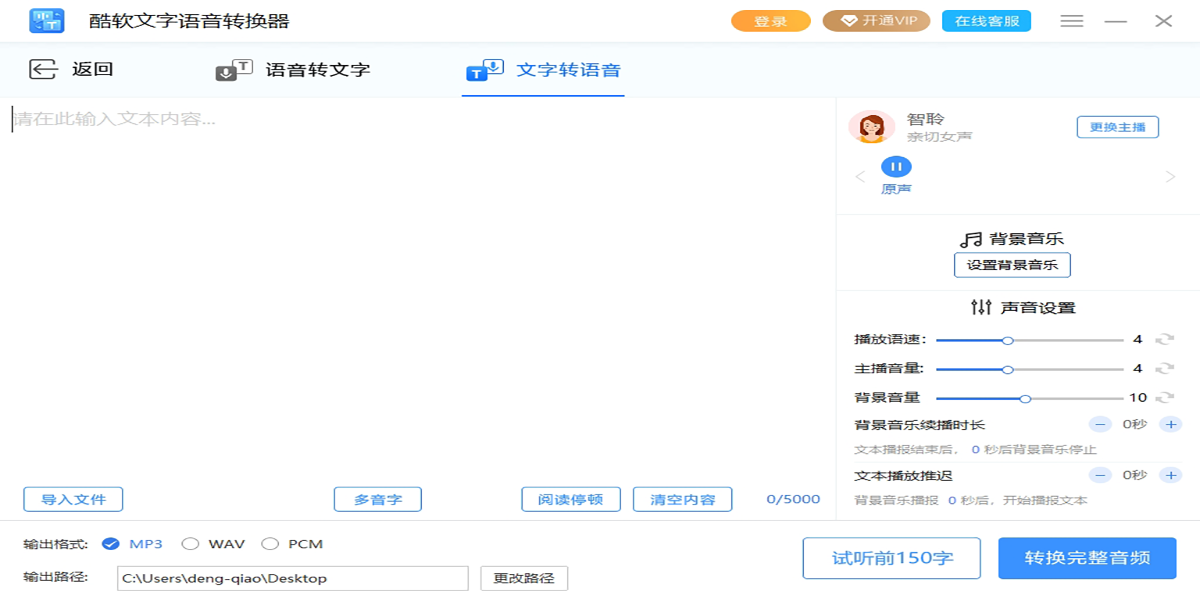Select WAV output format
1200x600 pixels.
pos(190,544)
